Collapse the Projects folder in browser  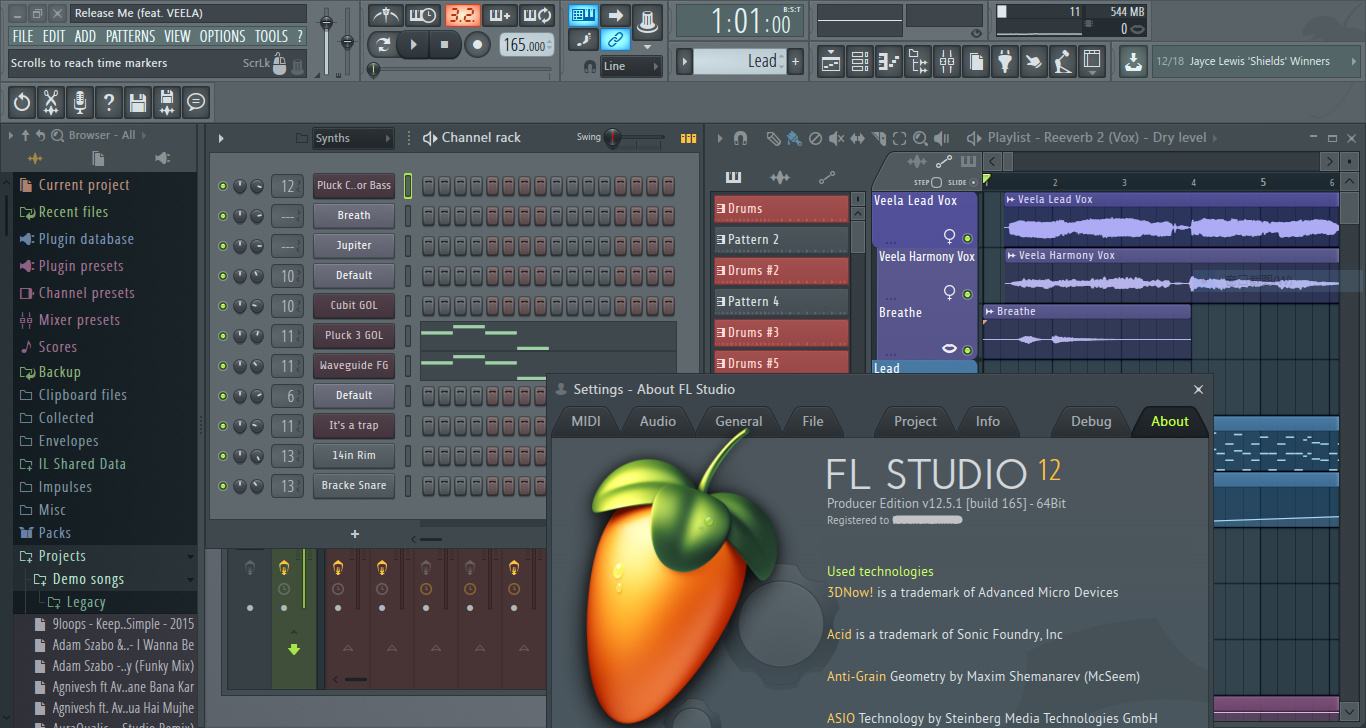pos(62,556)
